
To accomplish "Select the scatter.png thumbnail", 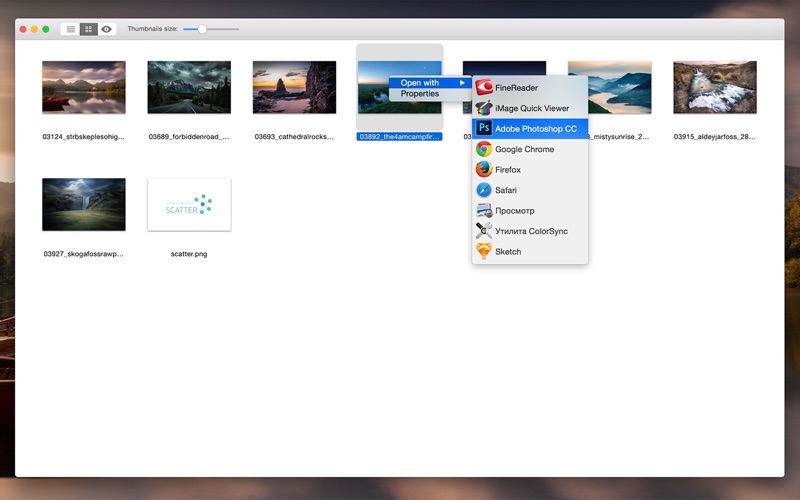I will pyautogui.click(x=189, y=205).
